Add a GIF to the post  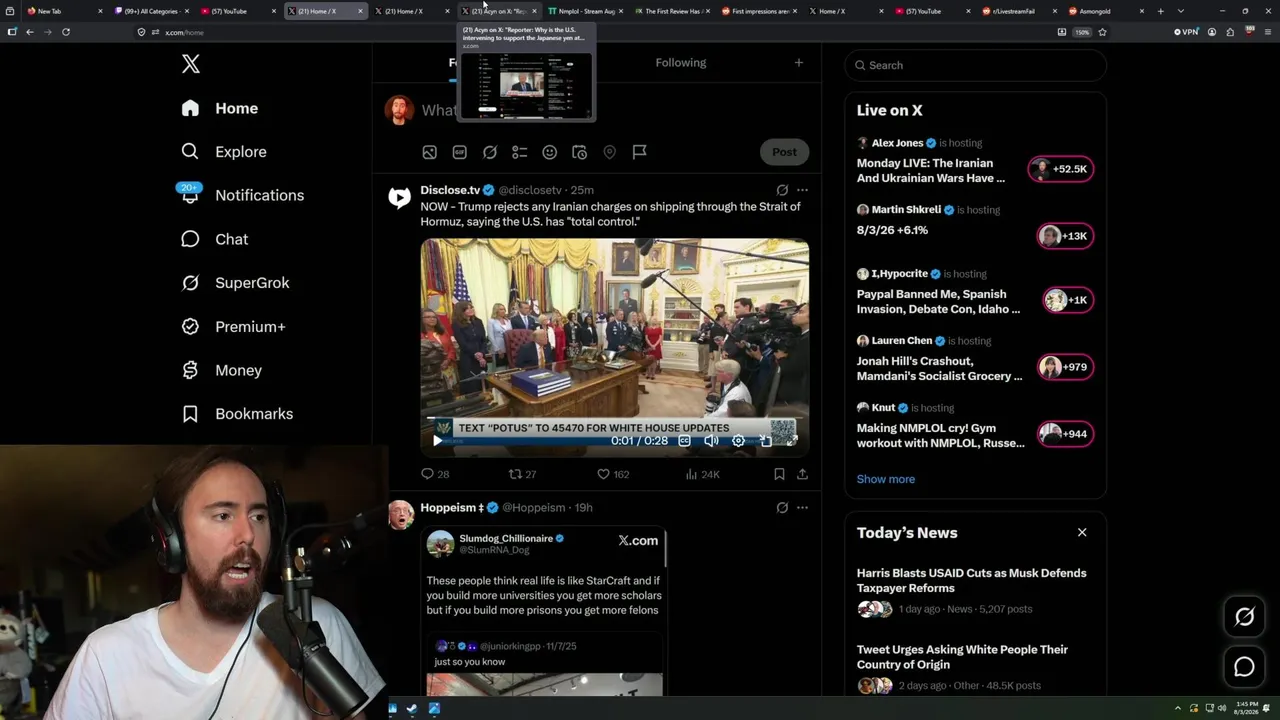[459, 152]
